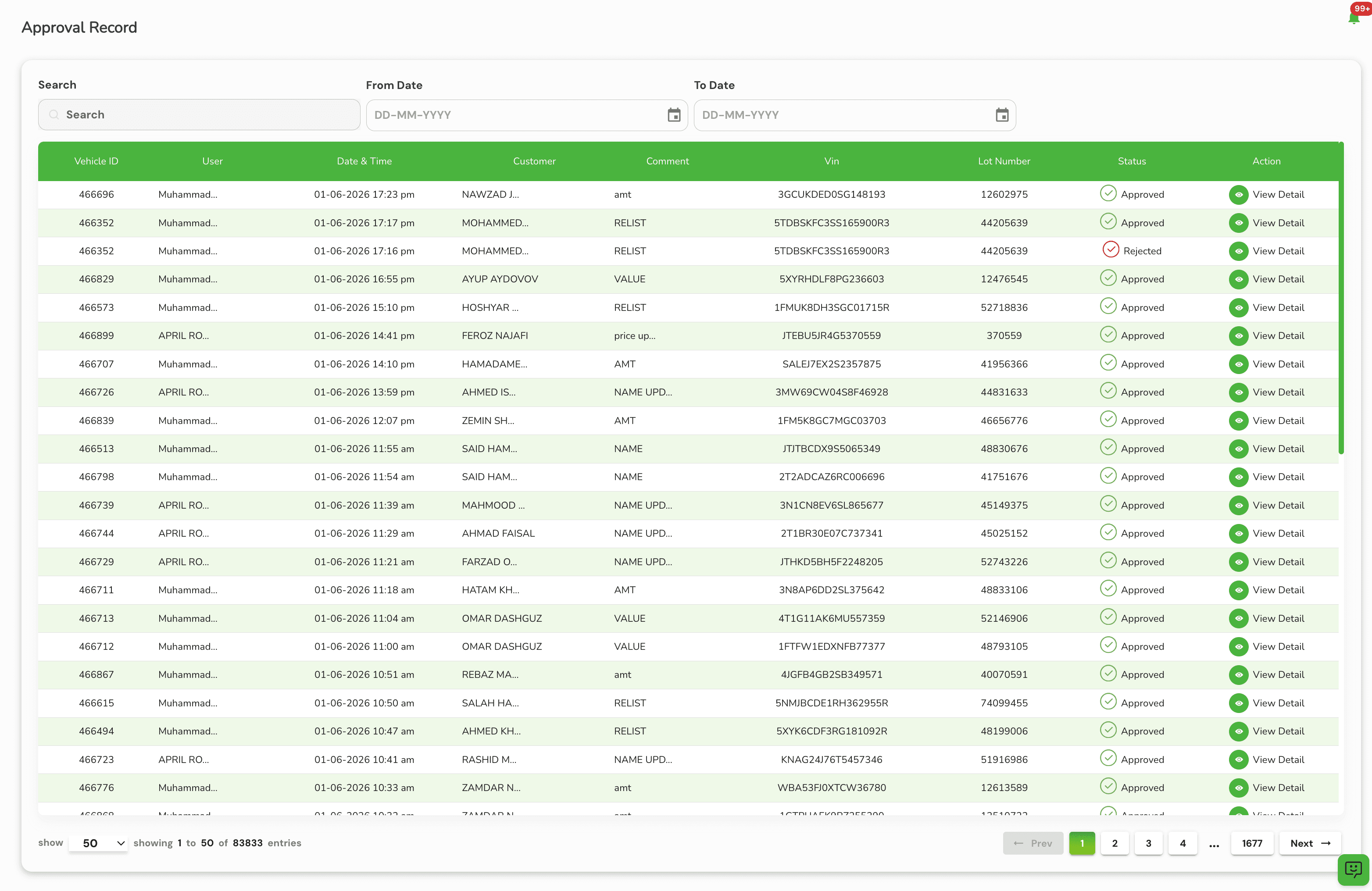Click the eye icon for vehicle 466798
Image resolution: width=1372 pixels, height=891 pixels.
point(1239,477)
